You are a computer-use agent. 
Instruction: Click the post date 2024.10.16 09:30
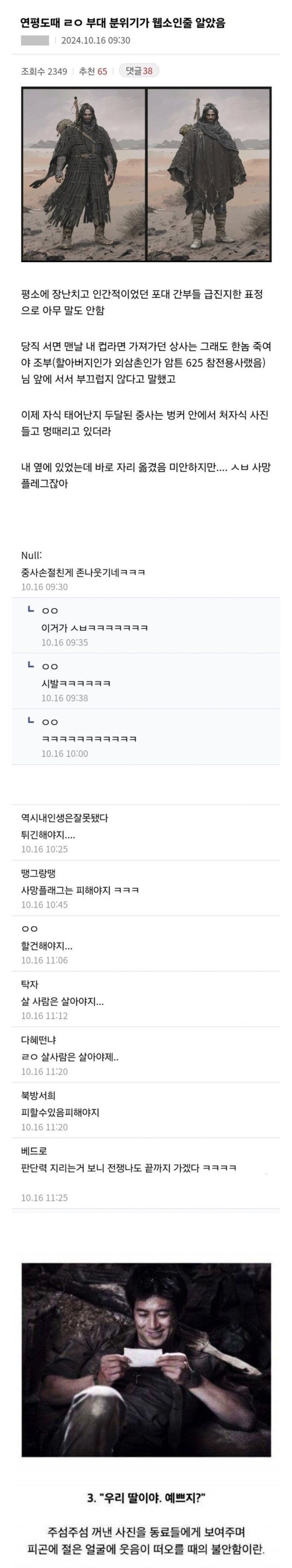[x=96, y=41]
